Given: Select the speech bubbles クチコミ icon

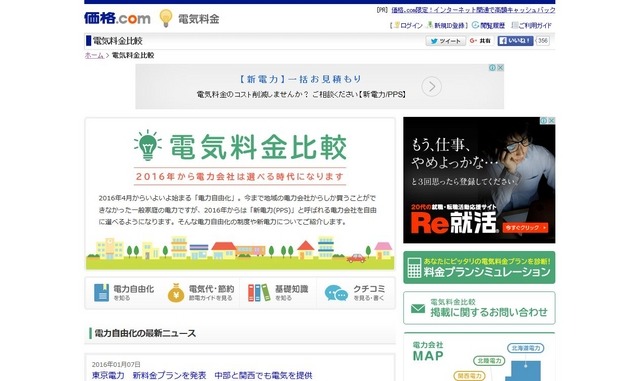Looking at the screenshot, I should 336,293.
